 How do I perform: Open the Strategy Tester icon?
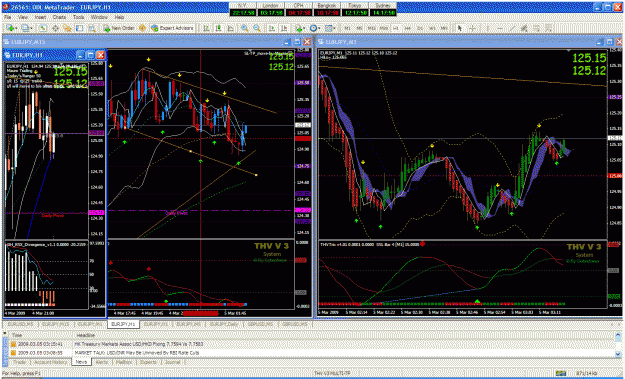pos(92,28)
